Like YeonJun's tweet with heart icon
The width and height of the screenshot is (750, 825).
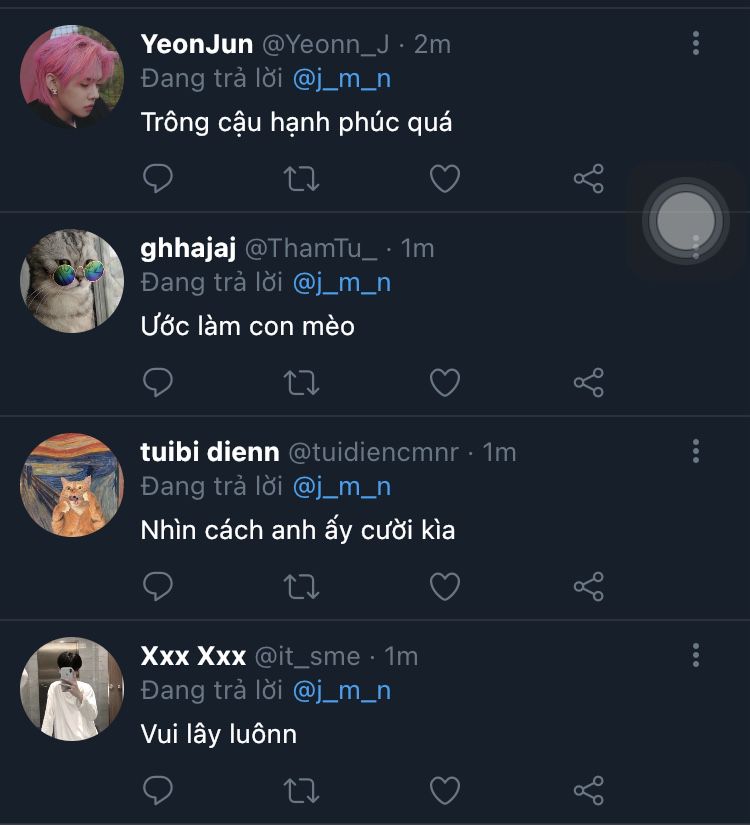click(x=445, y=178)
